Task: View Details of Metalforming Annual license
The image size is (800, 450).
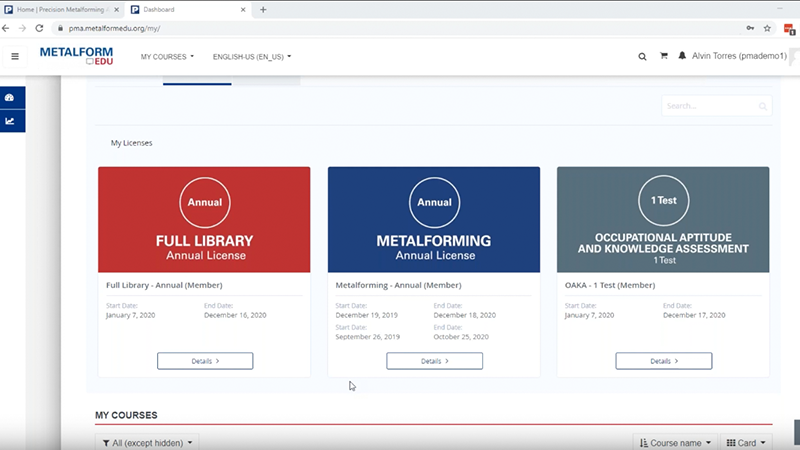Action: (x=434, y=361)
